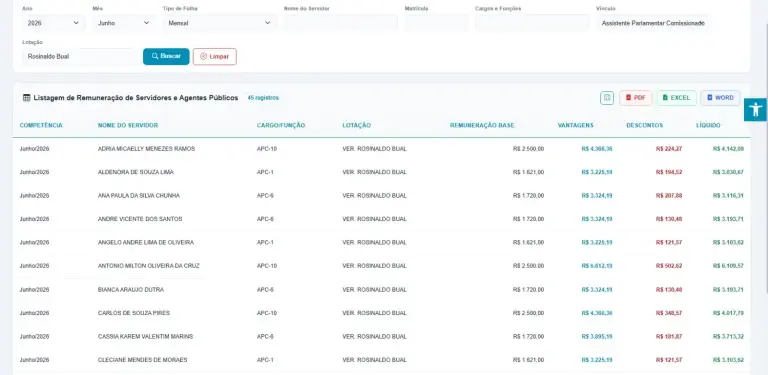Select the CARLOS DE SOUZA PIRES name
The height and width of the screenshot is (375, 768).
[x=134, y=313]
